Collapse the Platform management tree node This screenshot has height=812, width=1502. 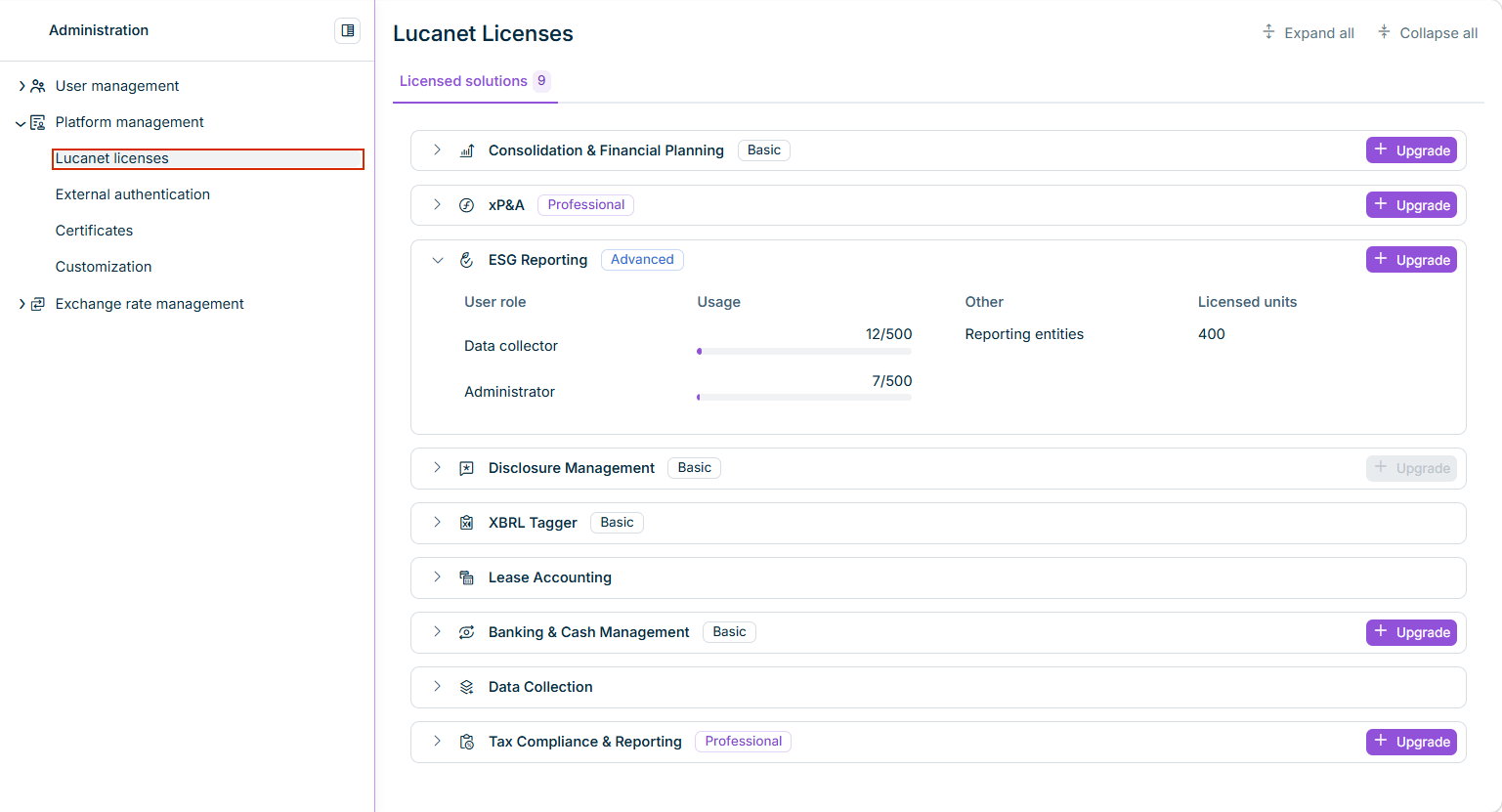tap(21, 123)
